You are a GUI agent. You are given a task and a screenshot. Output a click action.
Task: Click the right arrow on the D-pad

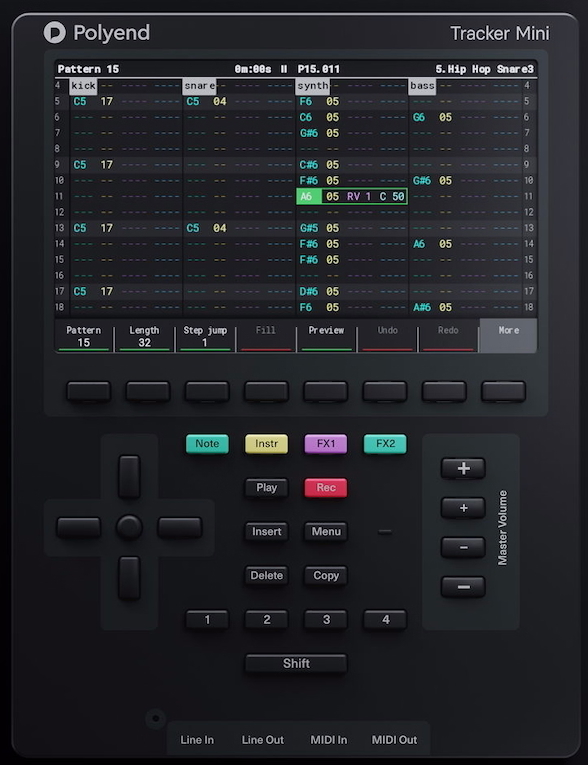point(180,528)
